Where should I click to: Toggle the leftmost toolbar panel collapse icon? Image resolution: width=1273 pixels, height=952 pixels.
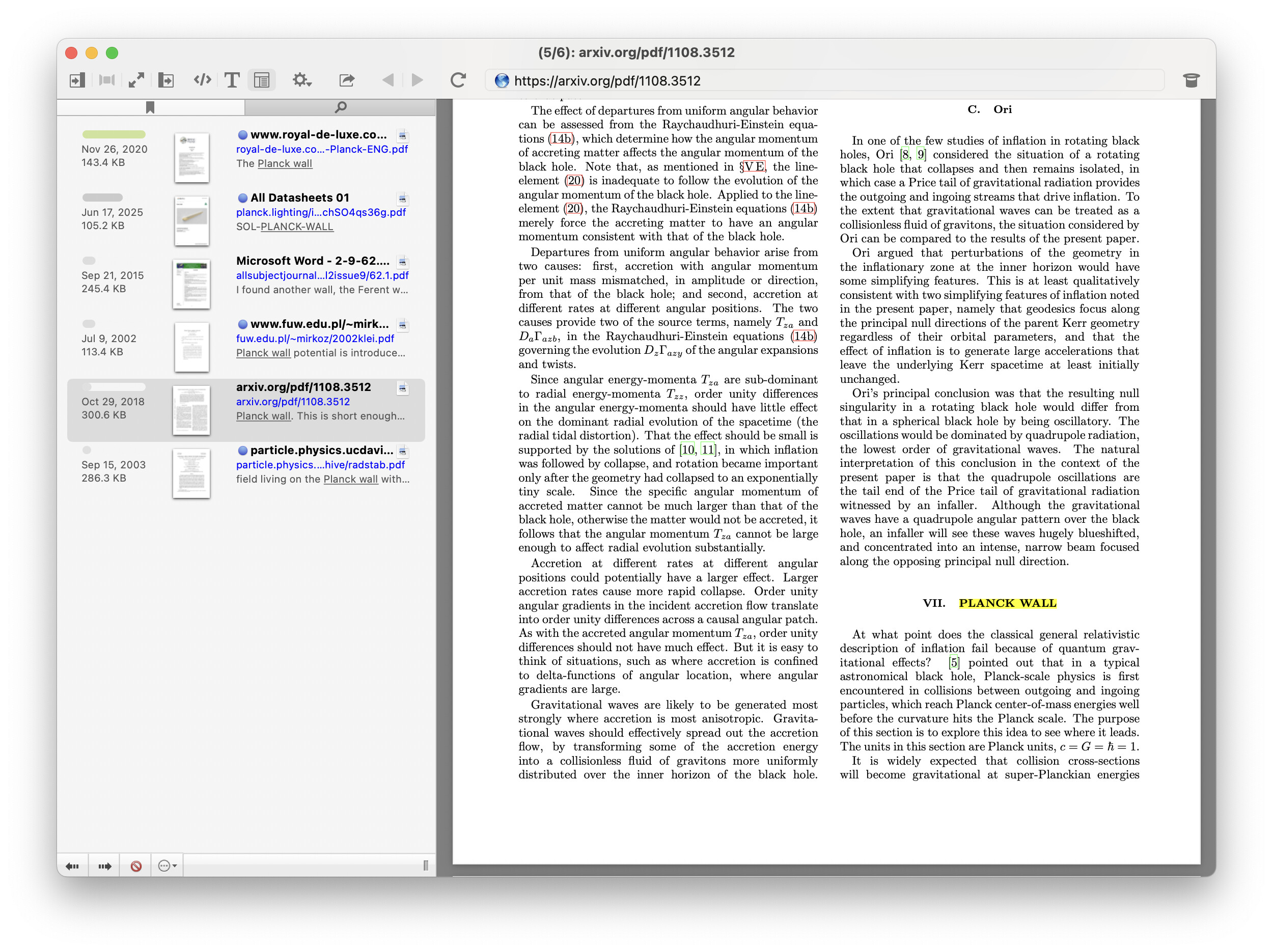coord(76,80)
